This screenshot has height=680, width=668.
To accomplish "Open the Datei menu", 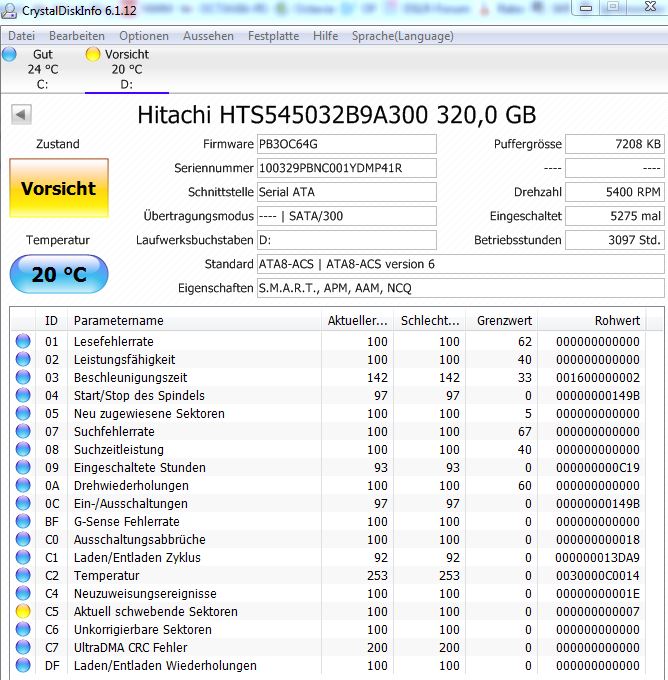I will click(21, 36).
